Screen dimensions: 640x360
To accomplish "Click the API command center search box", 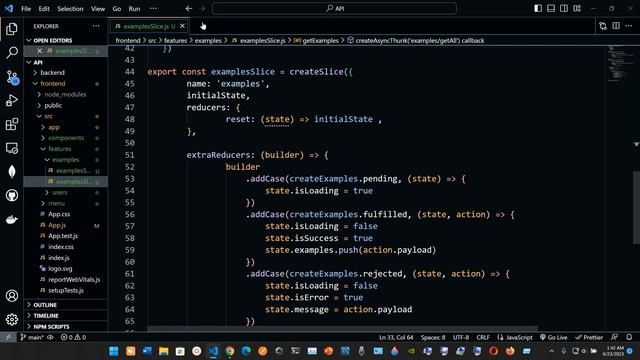I will pos(334,8).
